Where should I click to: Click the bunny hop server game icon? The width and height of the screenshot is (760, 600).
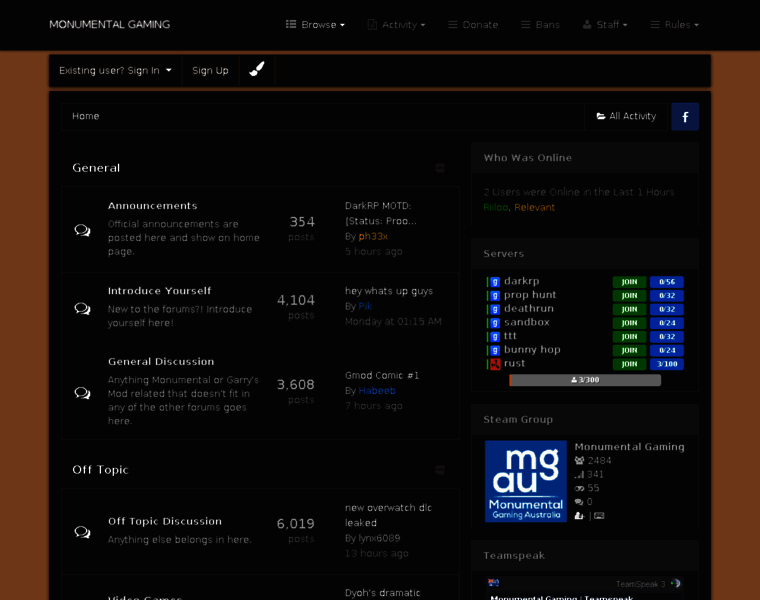point(495,350)
